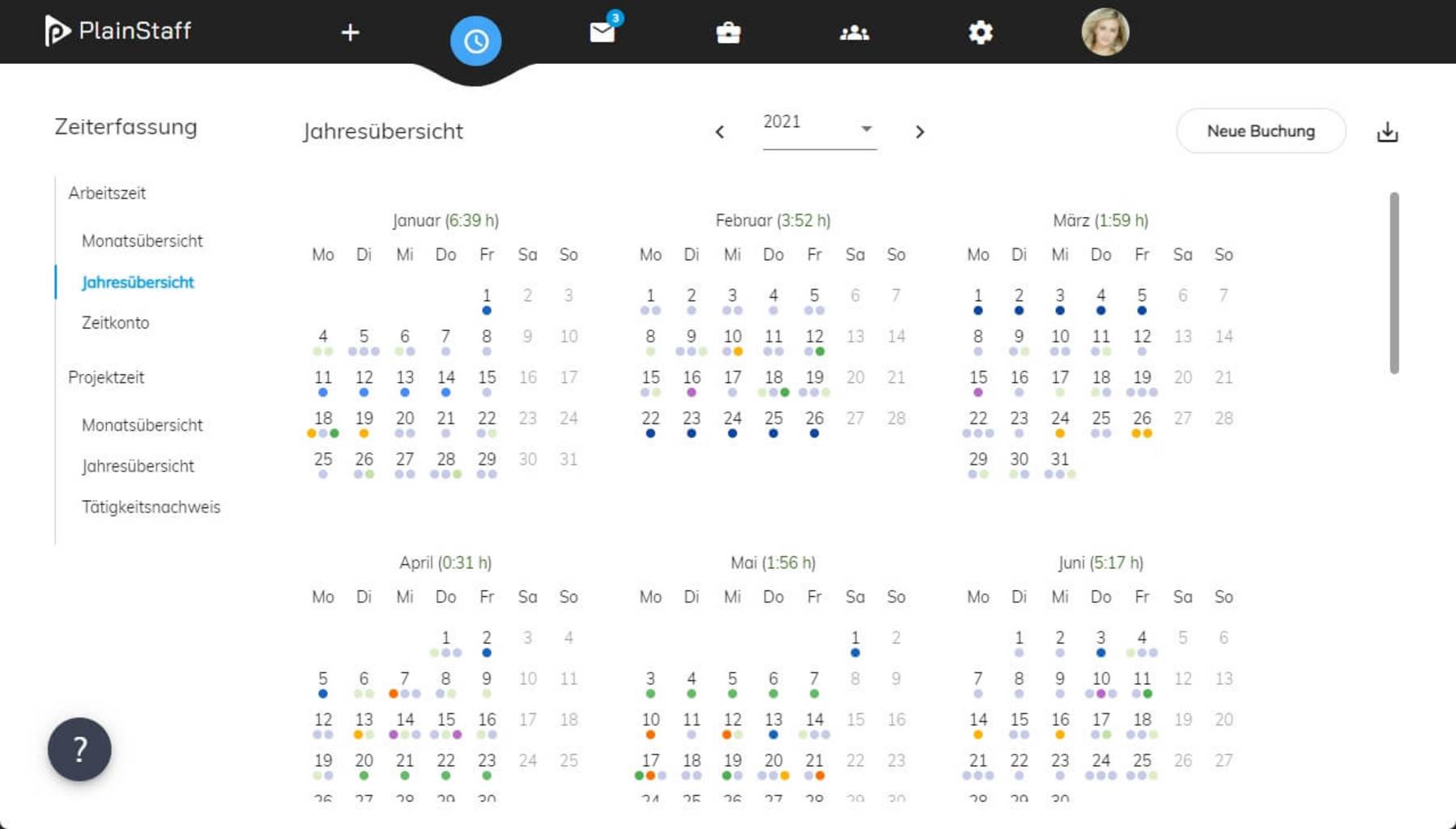Select January 18 in the calendar
The width and height of the screenshot is (1456, 829).
(x=323, y=419)
